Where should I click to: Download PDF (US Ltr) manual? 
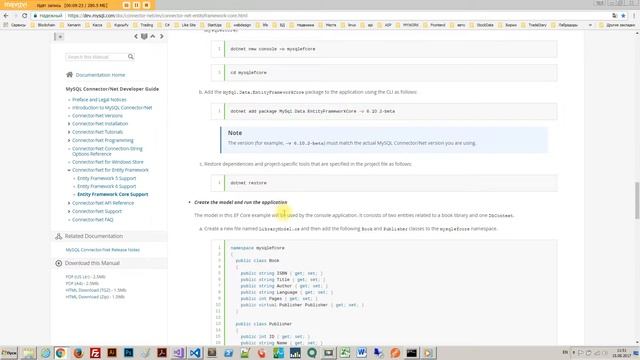pos(85,277)
